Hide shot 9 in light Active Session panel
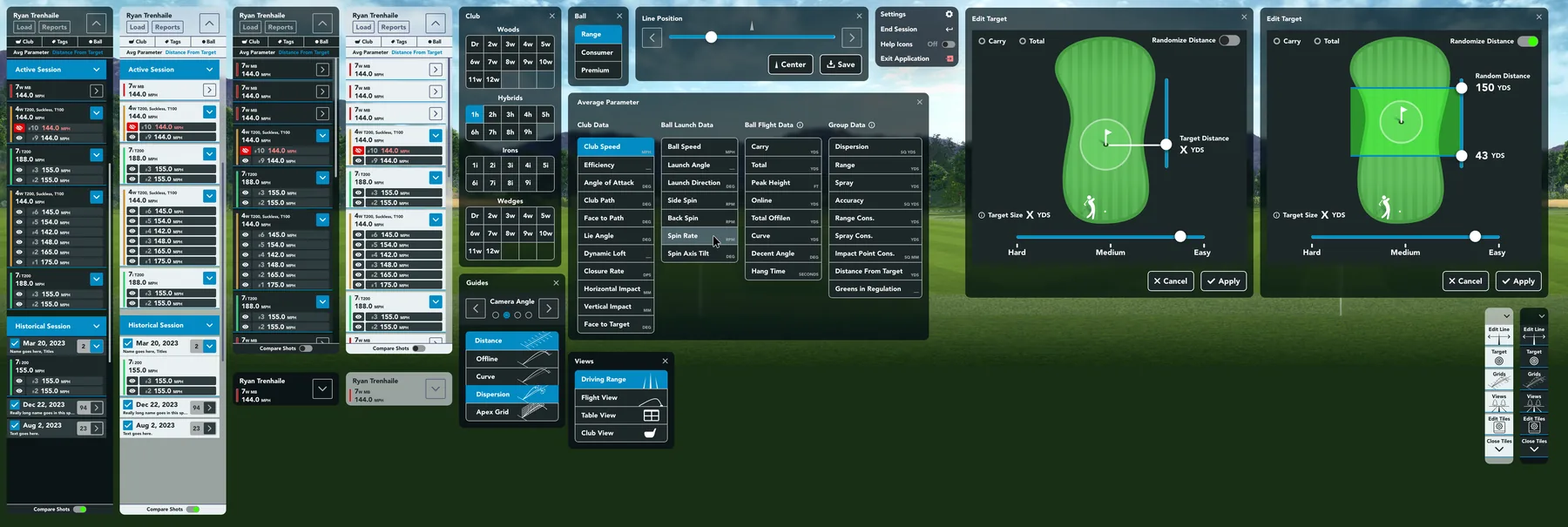Image resolution: width=1568 pixels, height=527 pixels. click(x=133, y=137)
